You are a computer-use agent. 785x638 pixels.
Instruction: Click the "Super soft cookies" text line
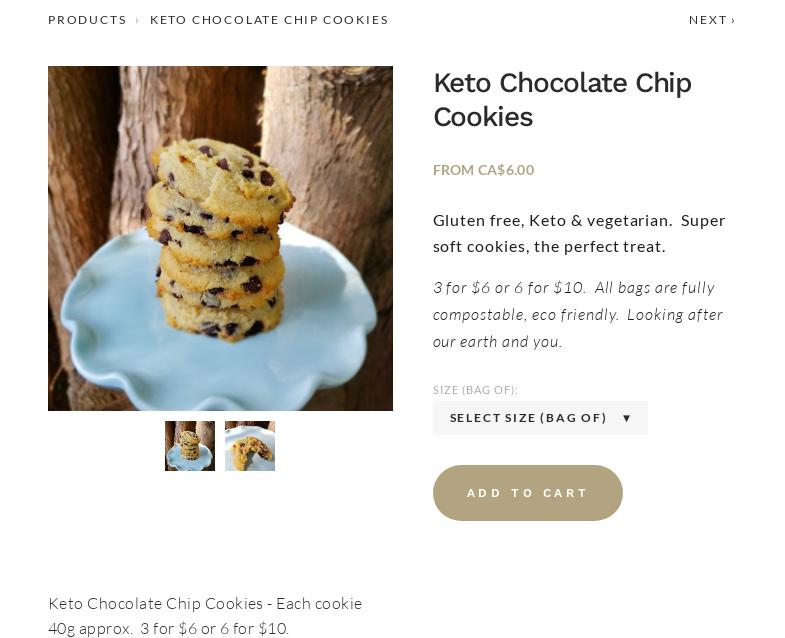point(549,246)
